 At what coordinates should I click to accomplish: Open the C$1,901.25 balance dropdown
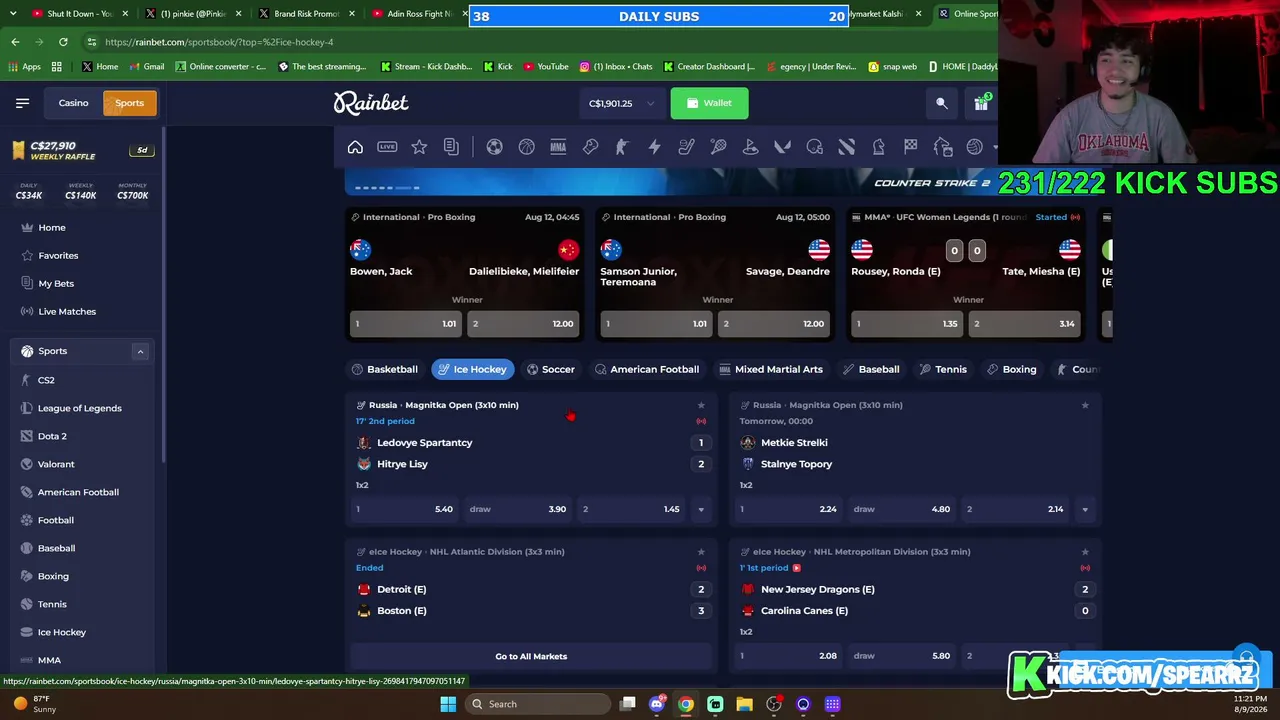coord(620,103)
